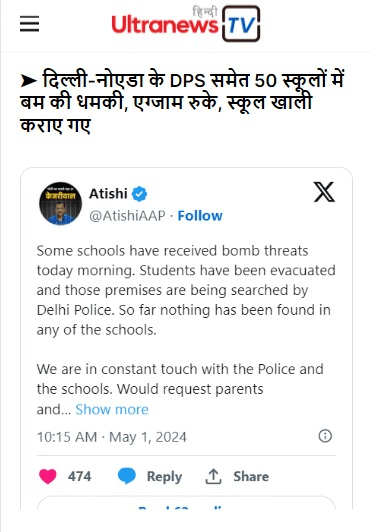Viewport: 370px width, 532px height.
Task: Click the blue reply bubble icon
Action: (x=126, y=476)
